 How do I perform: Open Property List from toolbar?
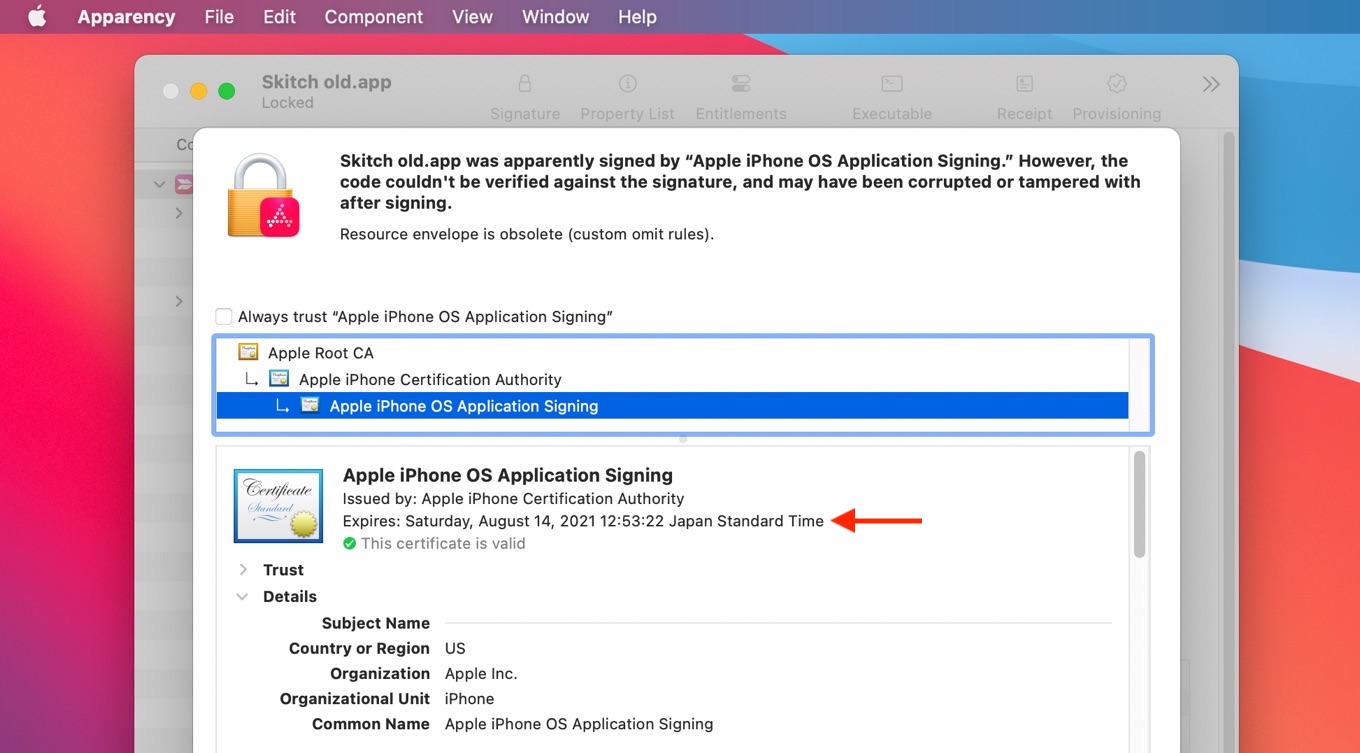tap(627, 97)
